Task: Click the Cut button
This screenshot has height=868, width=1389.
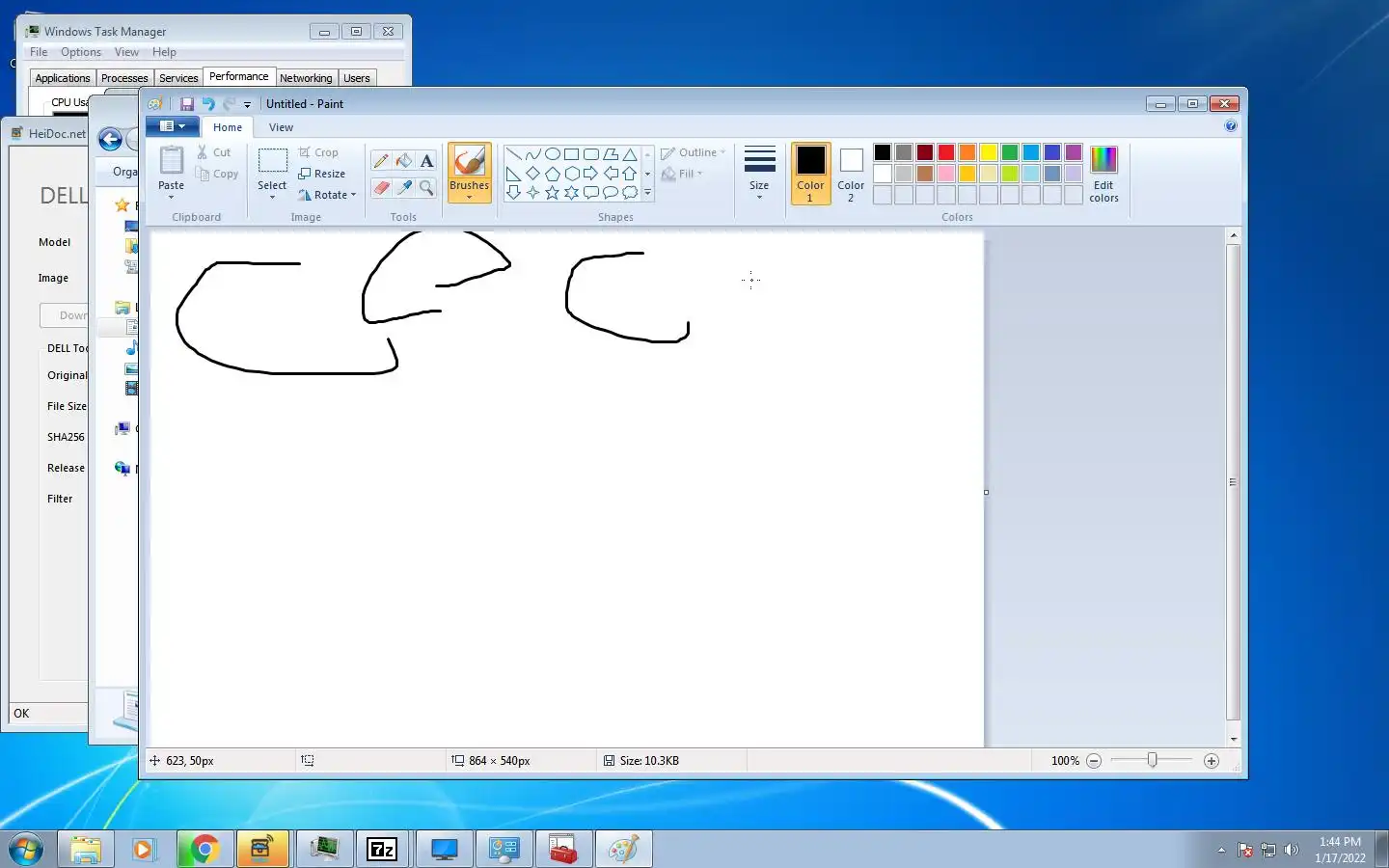Action: (213, 152)
